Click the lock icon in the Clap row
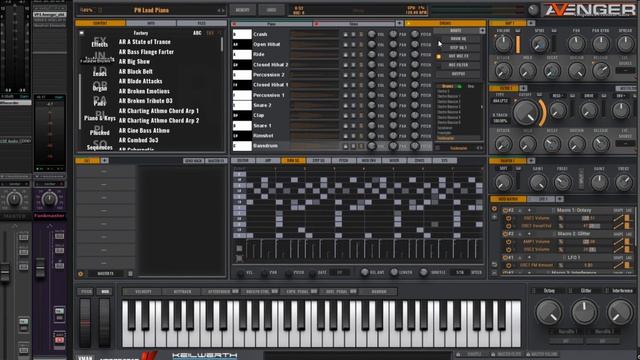The height and width of the screenshot is (360, 640). (345, 116)
